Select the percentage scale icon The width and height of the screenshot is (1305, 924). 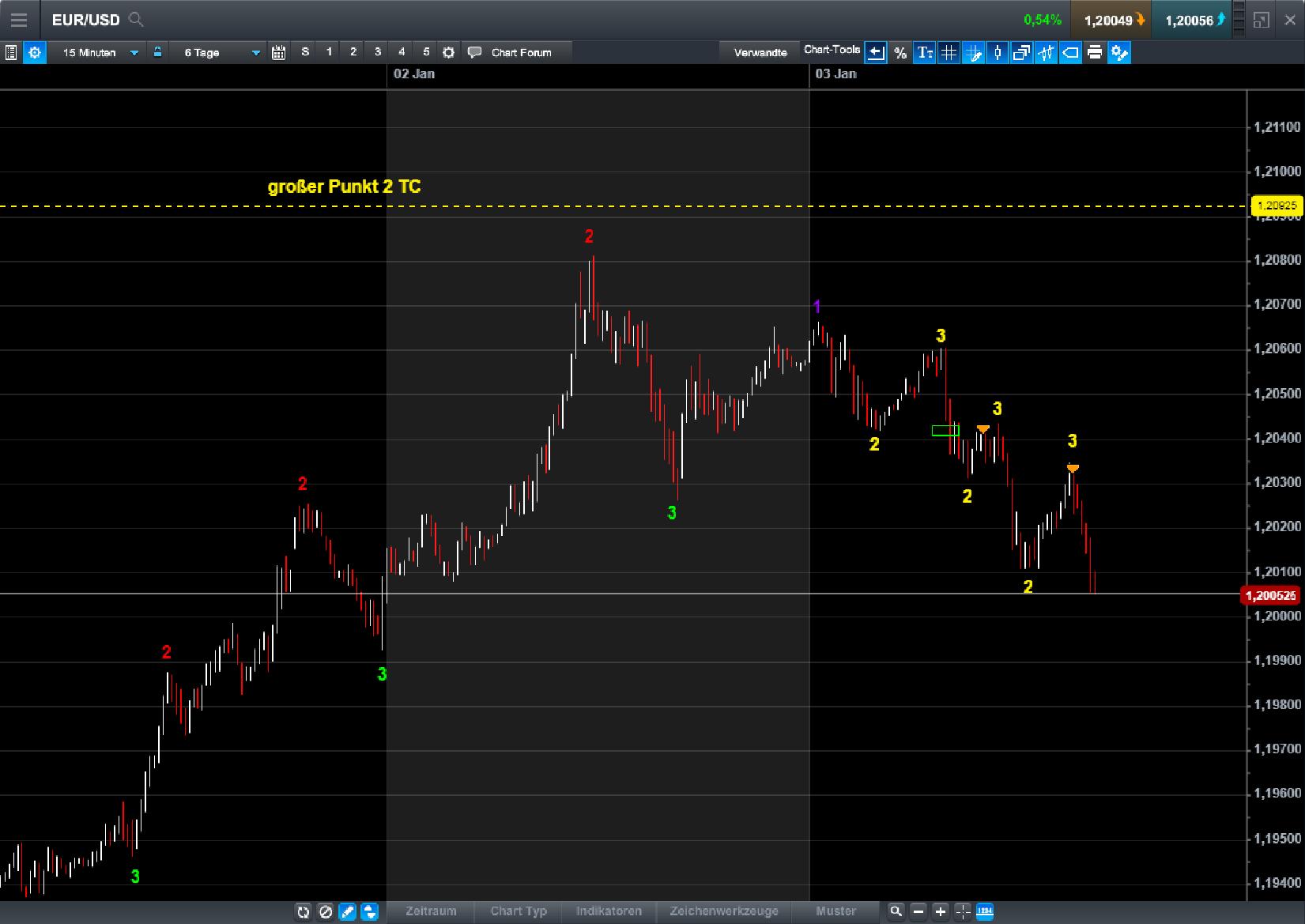coord(900,52)
